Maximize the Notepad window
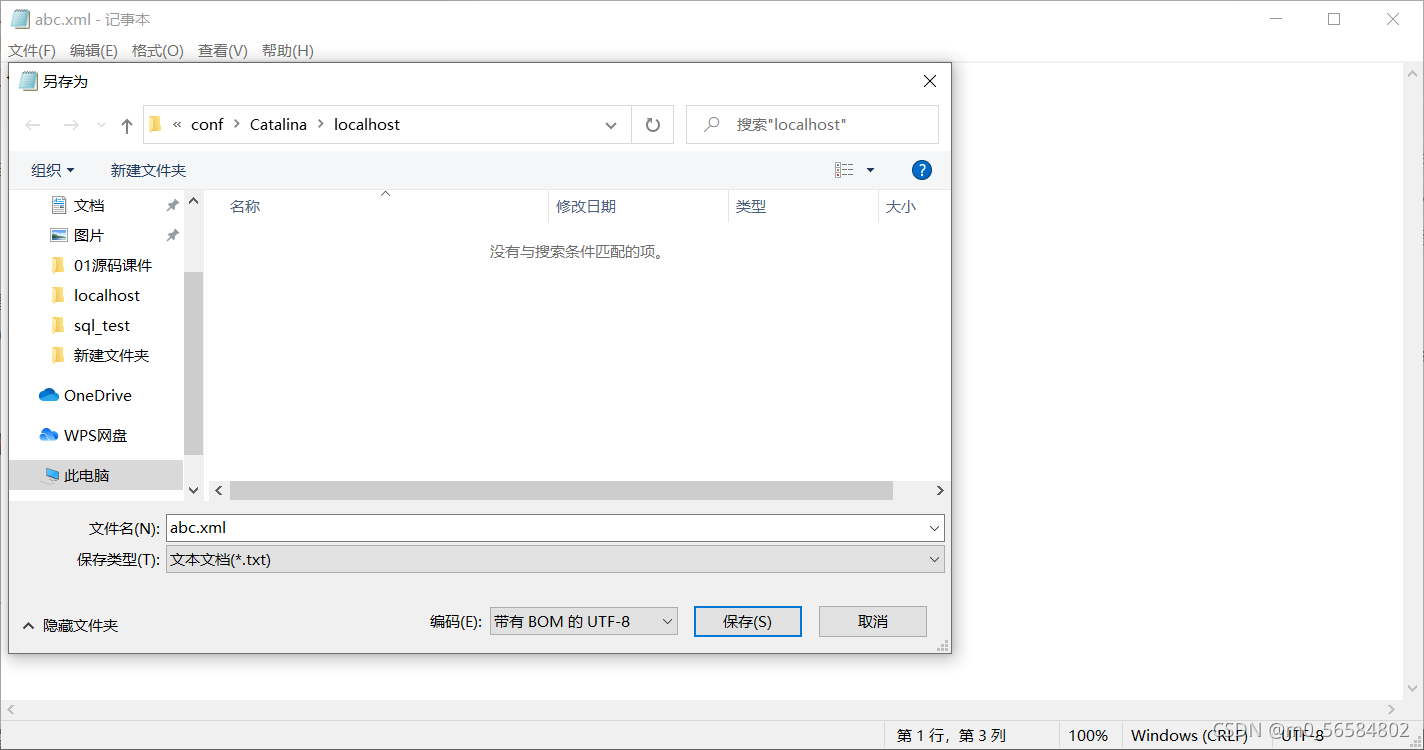 [1334, 19]
